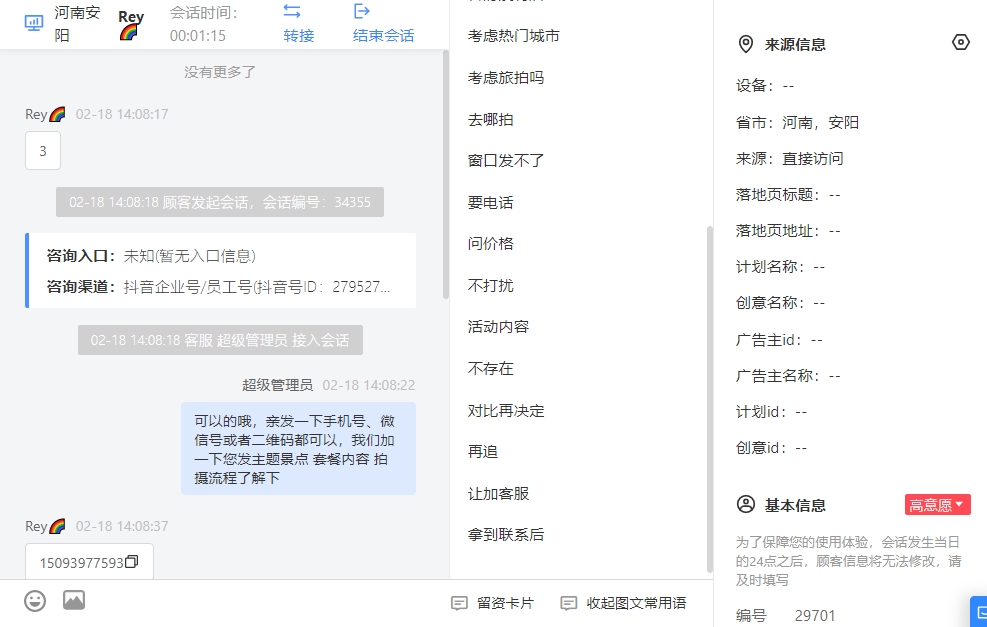
Task: Click the agent reply bubble 可以的哦
Action: point(298,449)
